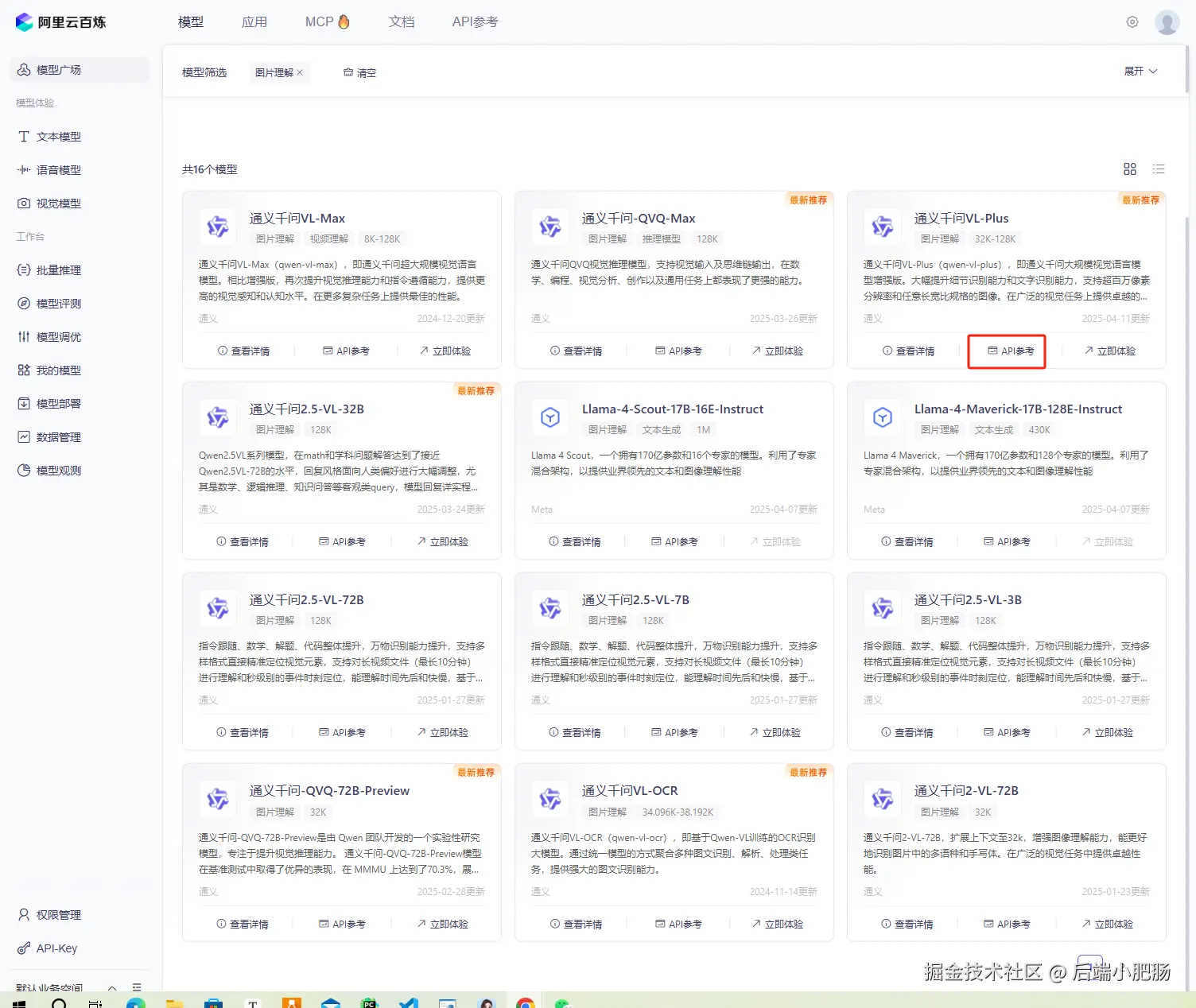
Task: Open API参考 for 通义千问VL-OCR
Action: coord(678,924)
